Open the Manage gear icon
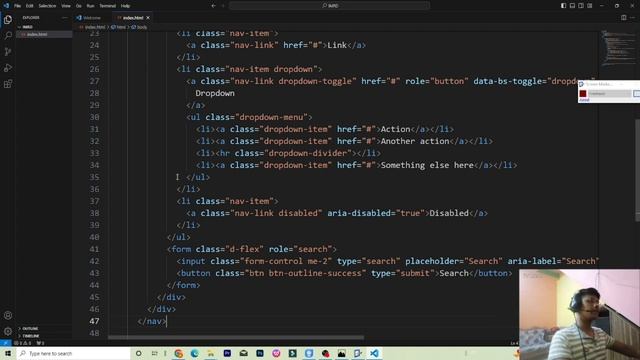The height and width of the screenshot is (360, 640). tap(8, 331)
